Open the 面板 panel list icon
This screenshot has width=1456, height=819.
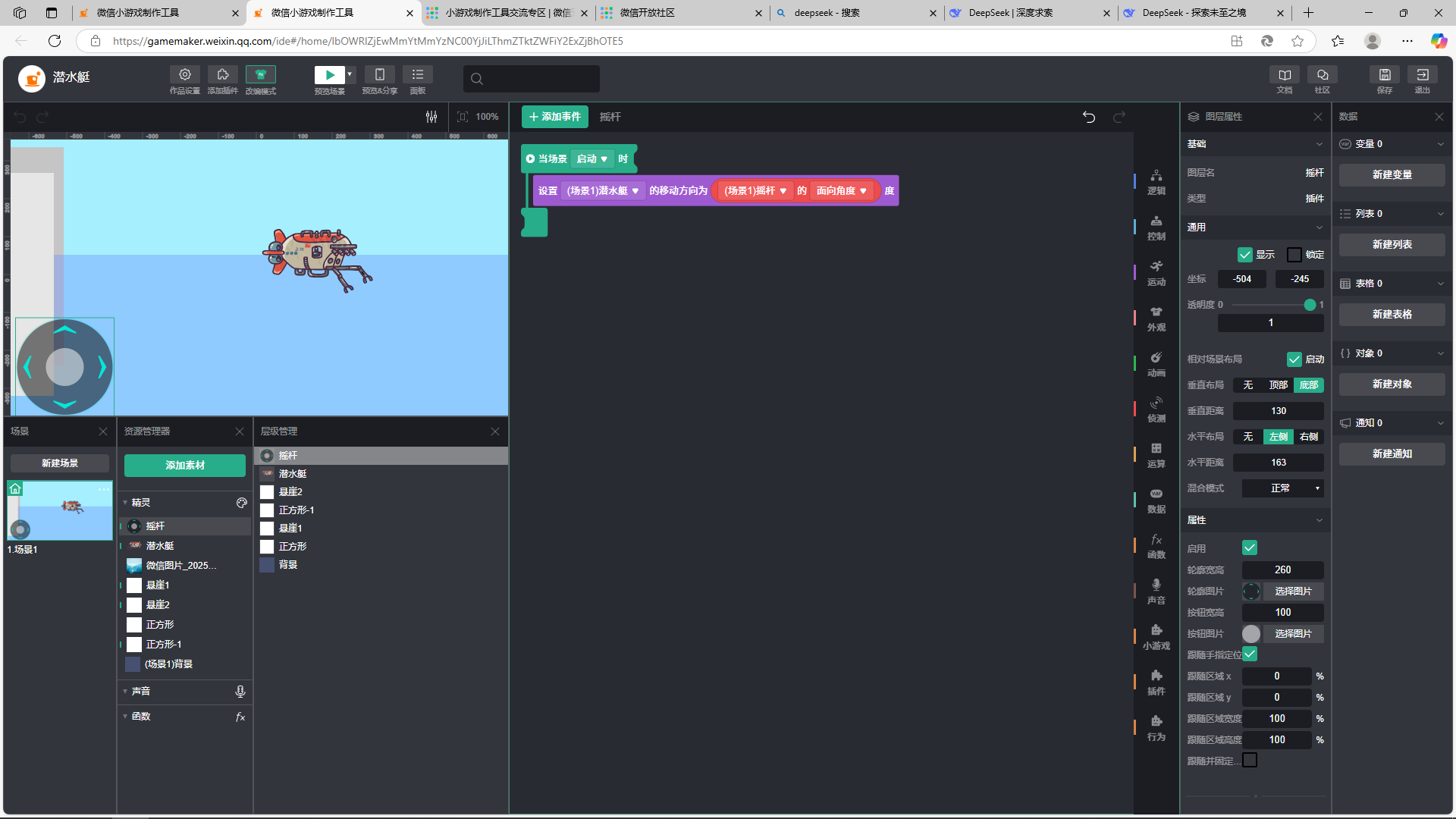(x=417, y=74)
